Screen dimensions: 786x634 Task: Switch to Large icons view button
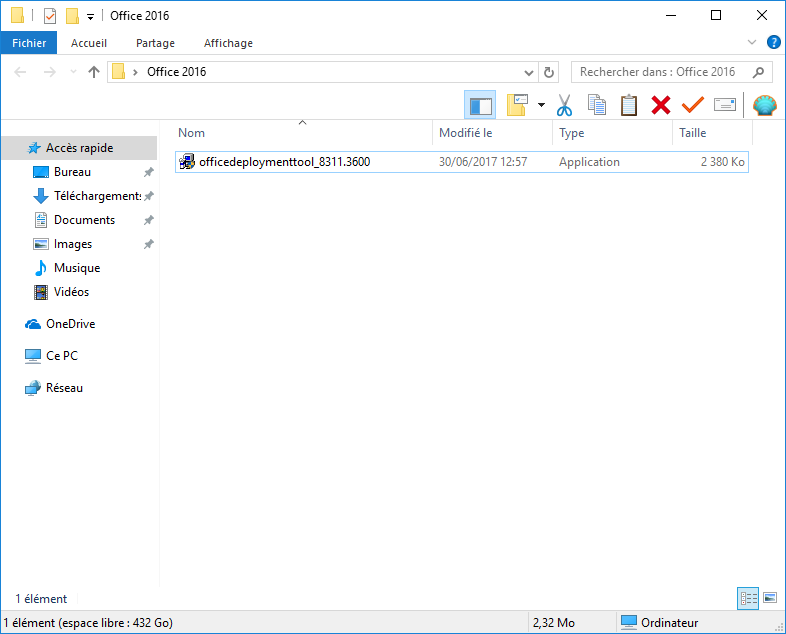pyautogui.click(x=770, y=598)
